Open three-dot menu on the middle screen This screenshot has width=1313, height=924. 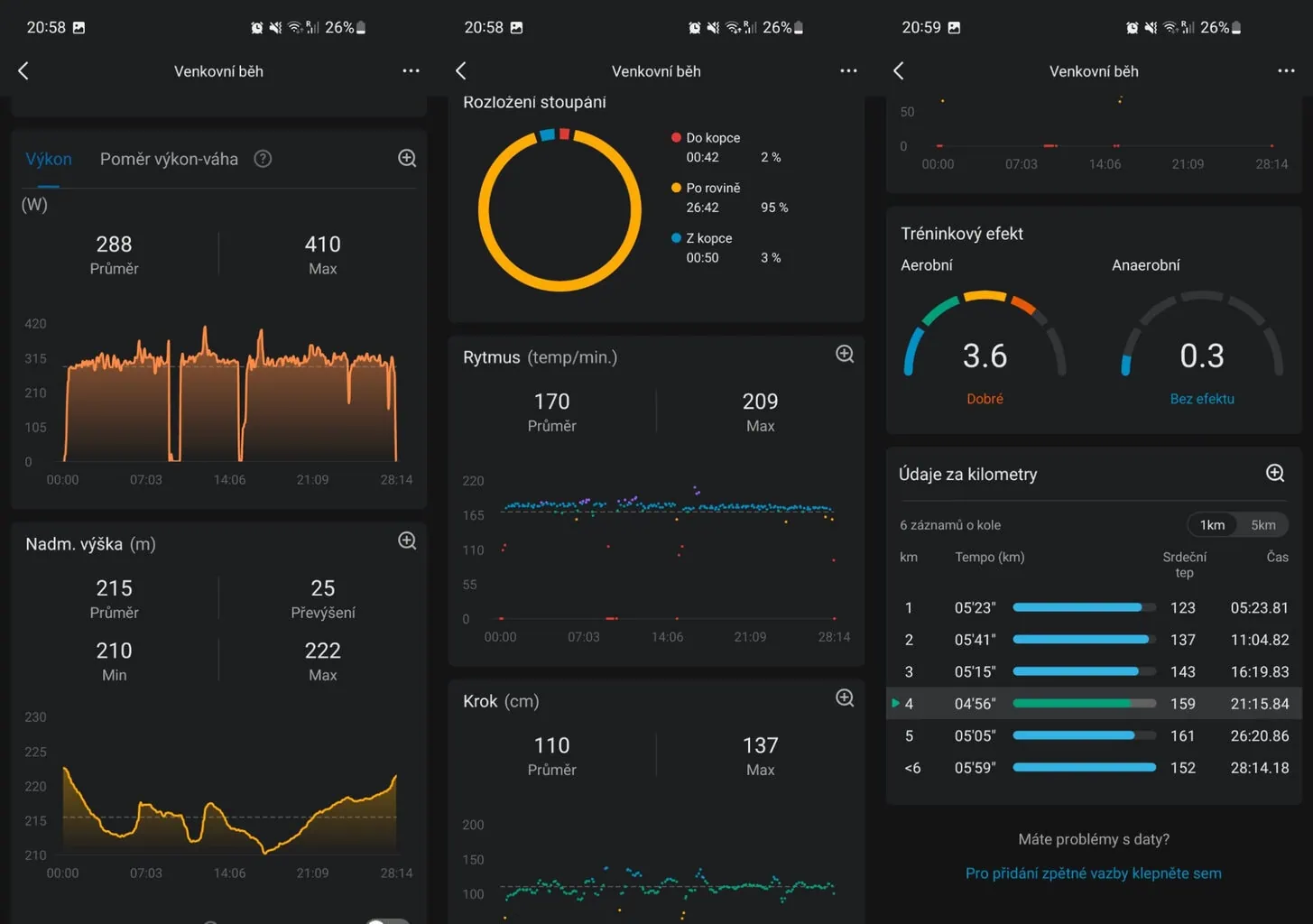click(848, 71)
